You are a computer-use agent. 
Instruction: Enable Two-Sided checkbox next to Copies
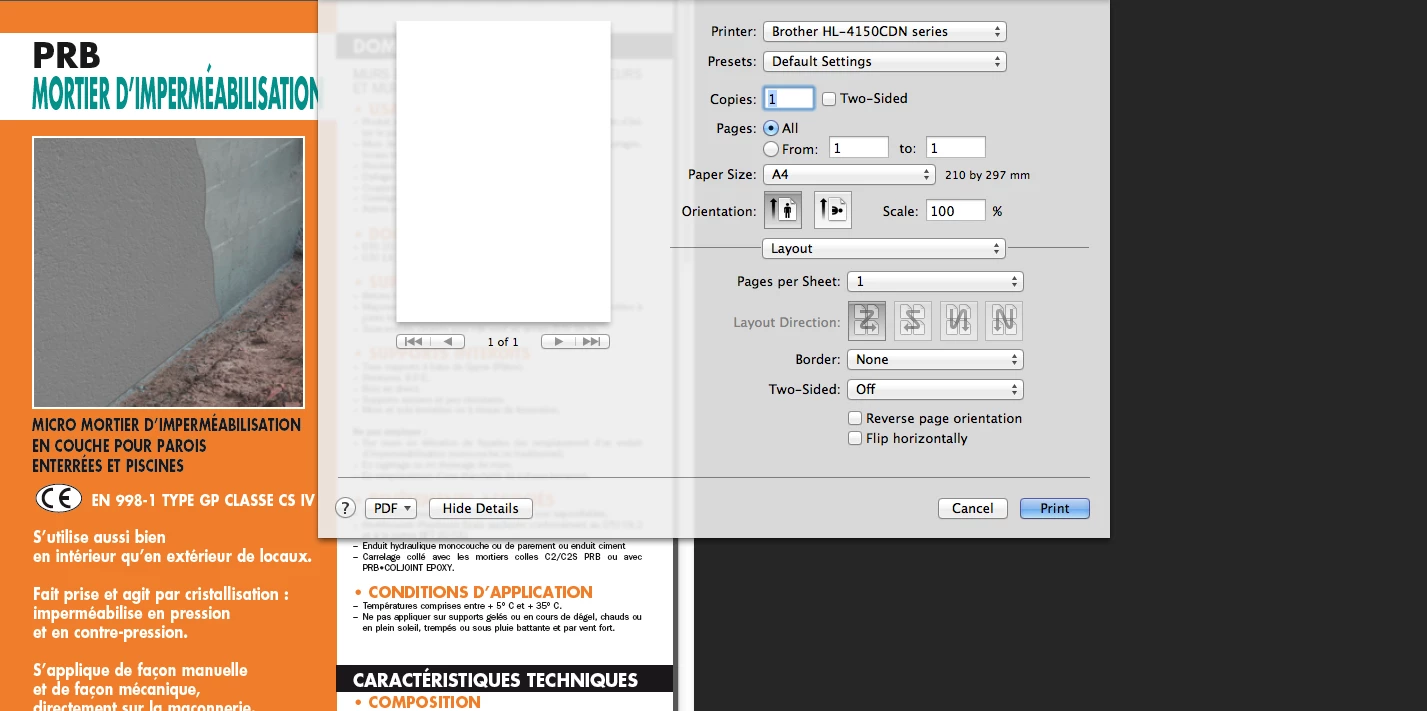[829, 99]
